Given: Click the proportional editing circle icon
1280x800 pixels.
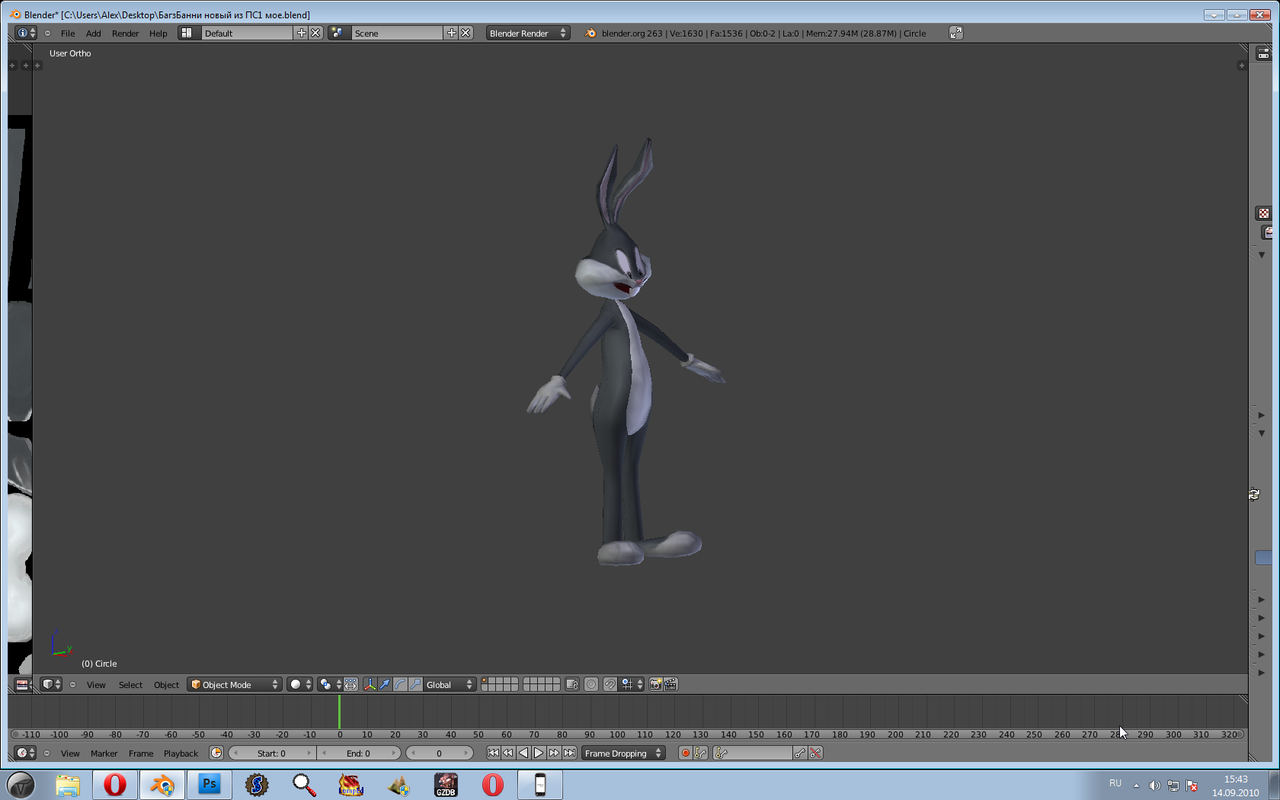Looking at the screenshot, I should (x=591, y=685).
